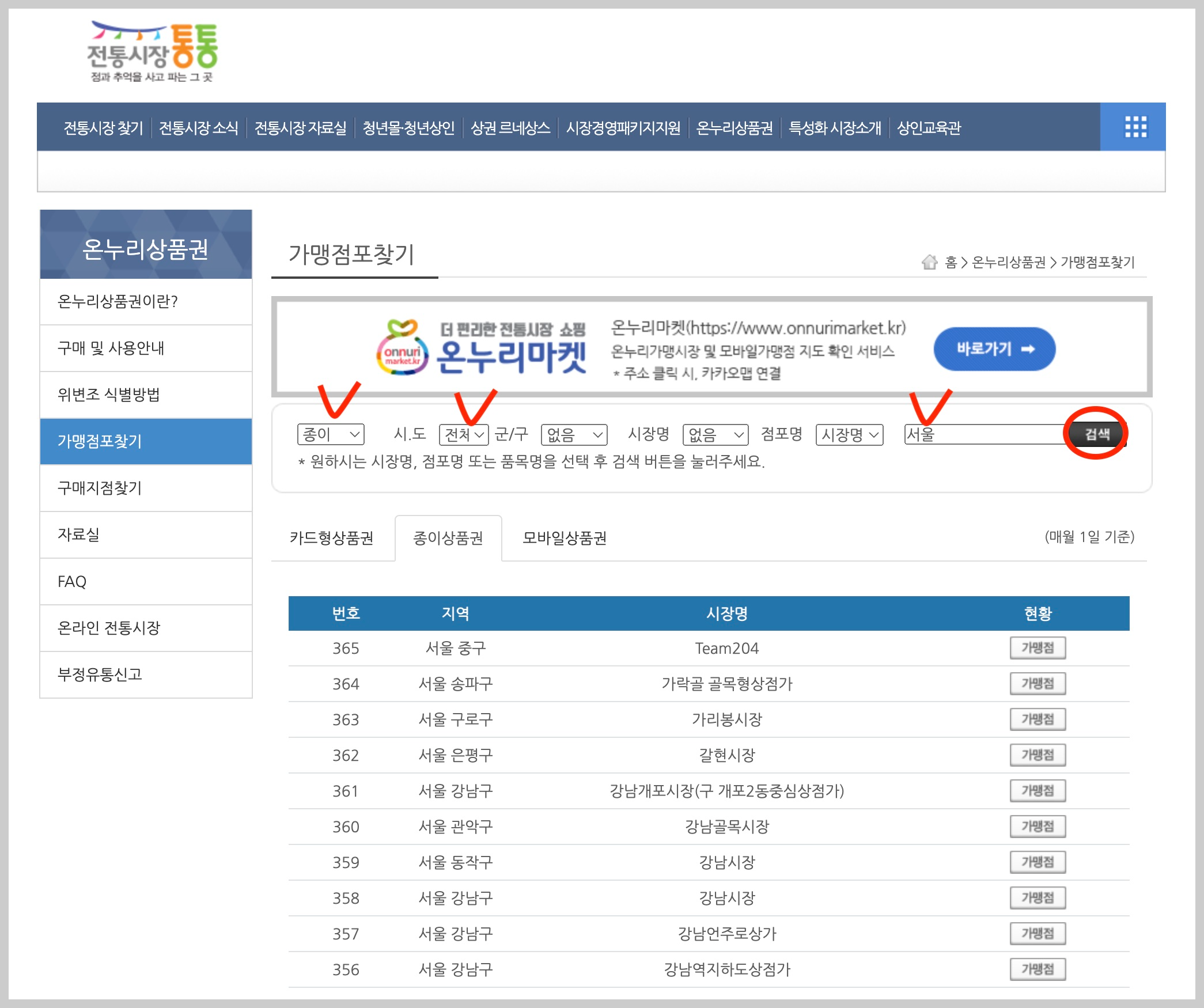The width and height of the screenshot is (1204, 1008).
Task: Open the 종이 voucher type dropdown
Action: 331,434
